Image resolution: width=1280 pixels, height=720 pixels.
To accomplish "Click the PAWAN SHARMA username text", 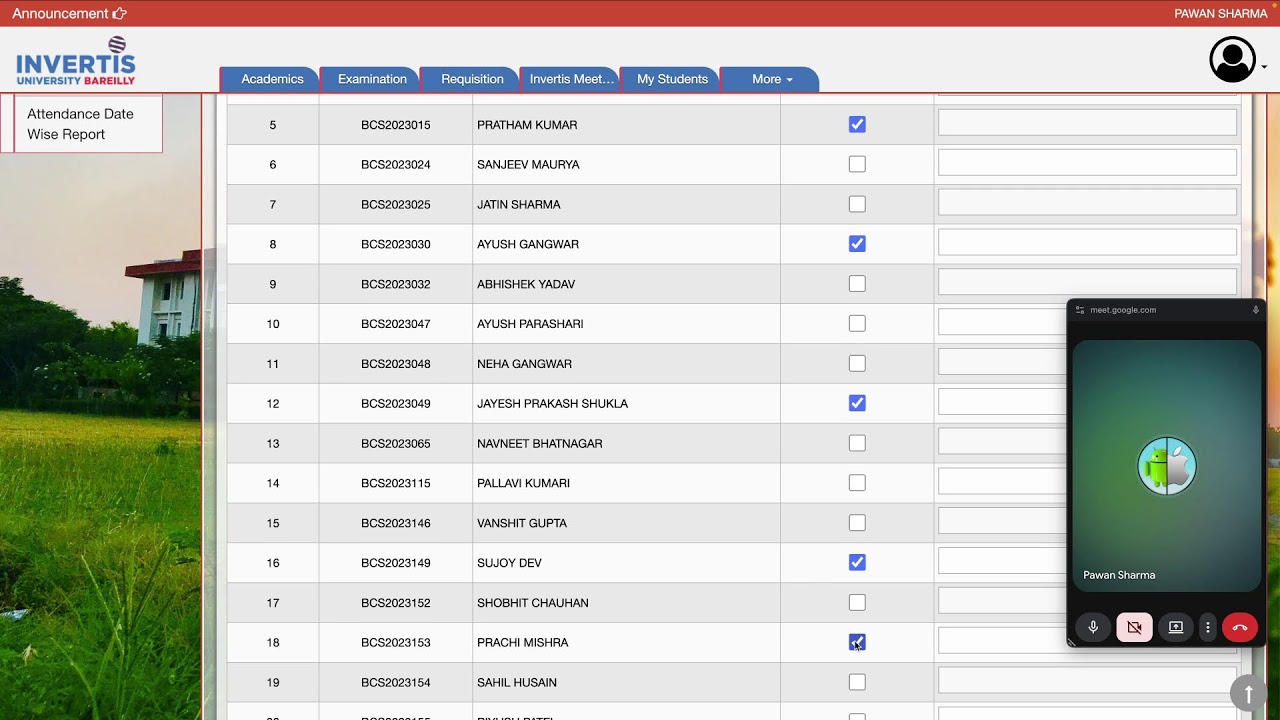I will tap(1221, 14).
